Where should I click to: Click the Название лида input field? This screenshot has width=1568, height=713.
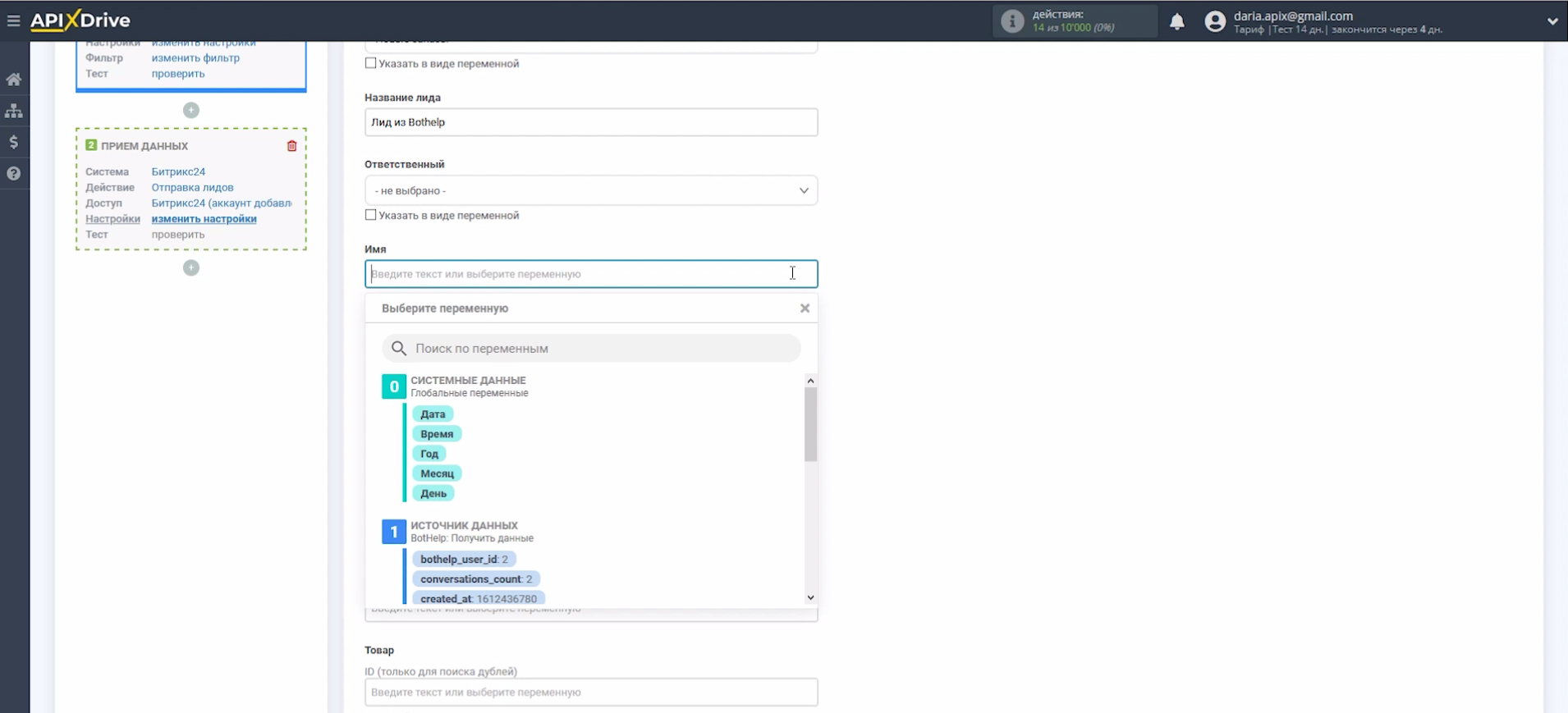pyautogui.click(x=591, y=122)
